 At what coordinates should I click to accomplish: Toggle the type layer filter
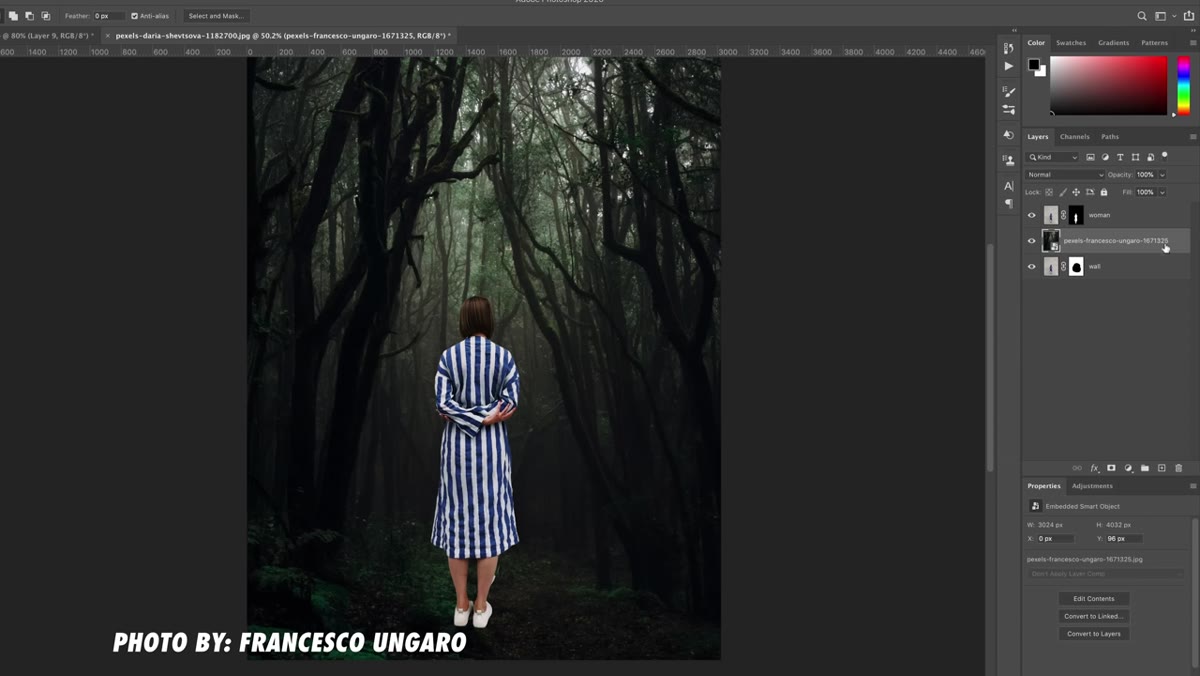pos(1120,157)
